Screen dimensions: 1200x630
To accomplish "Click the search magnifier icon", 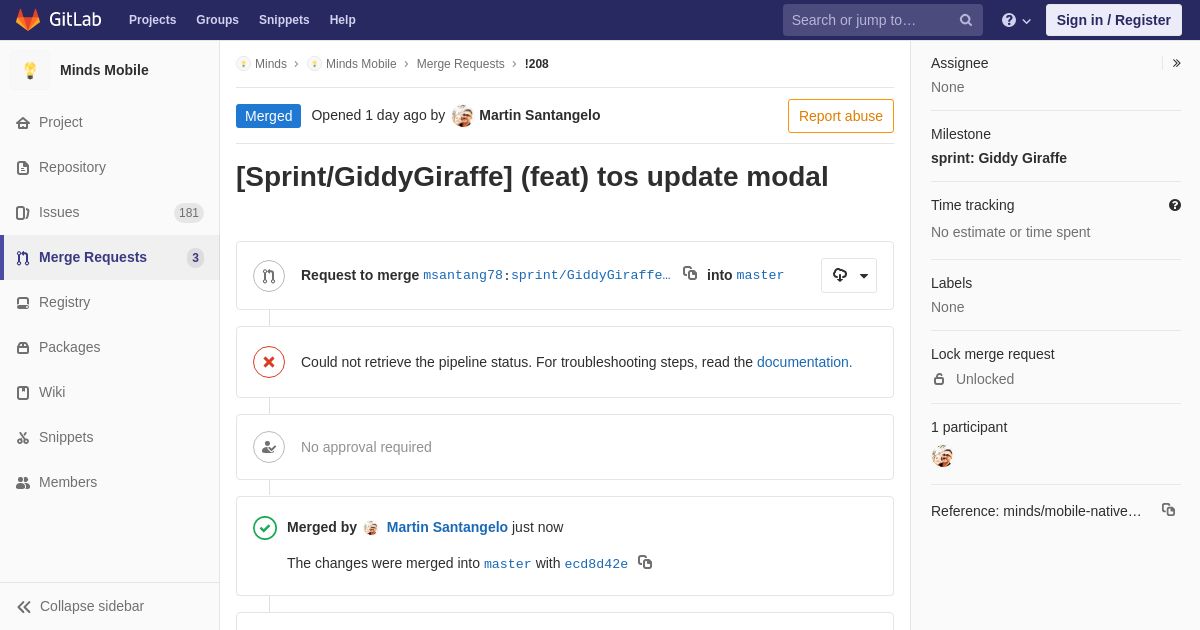I will tap(966, 20).
